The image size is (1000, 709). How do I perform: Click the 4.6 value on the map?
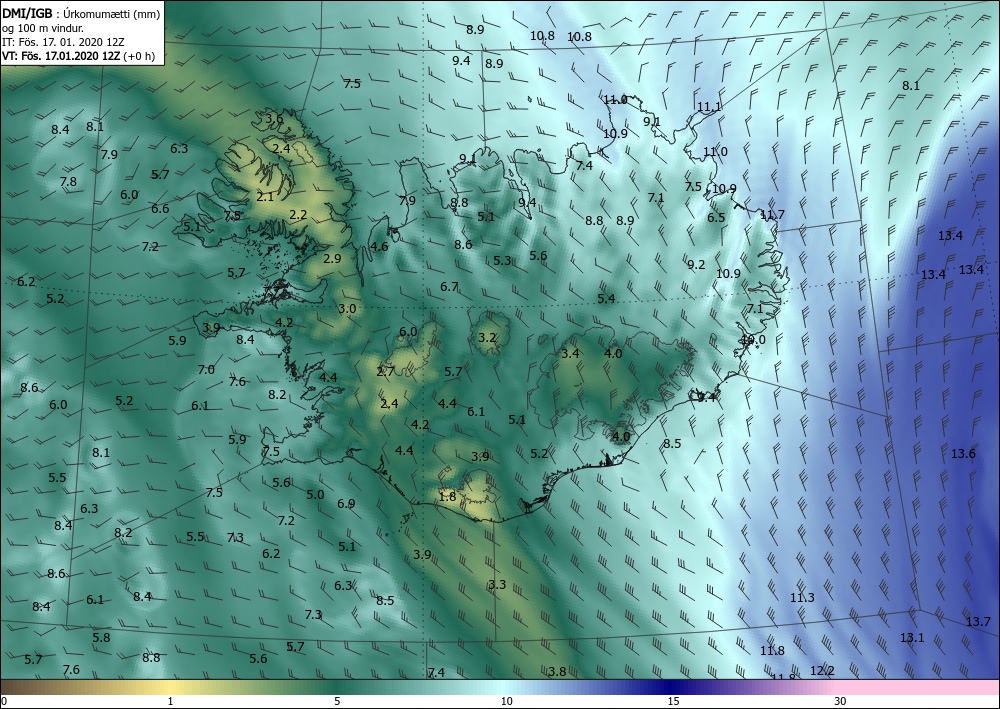pyautogui.click(x=379, y=247)
